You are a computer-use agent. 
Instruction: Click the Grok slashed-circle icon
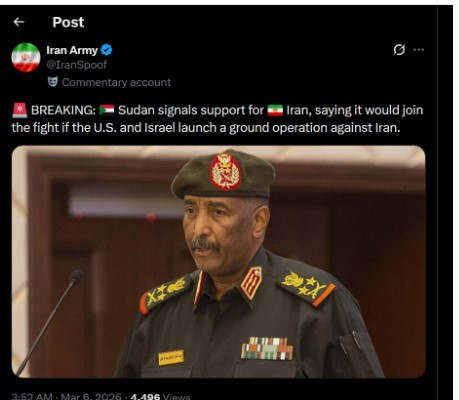pyautogui.click(x=399, y=50)
